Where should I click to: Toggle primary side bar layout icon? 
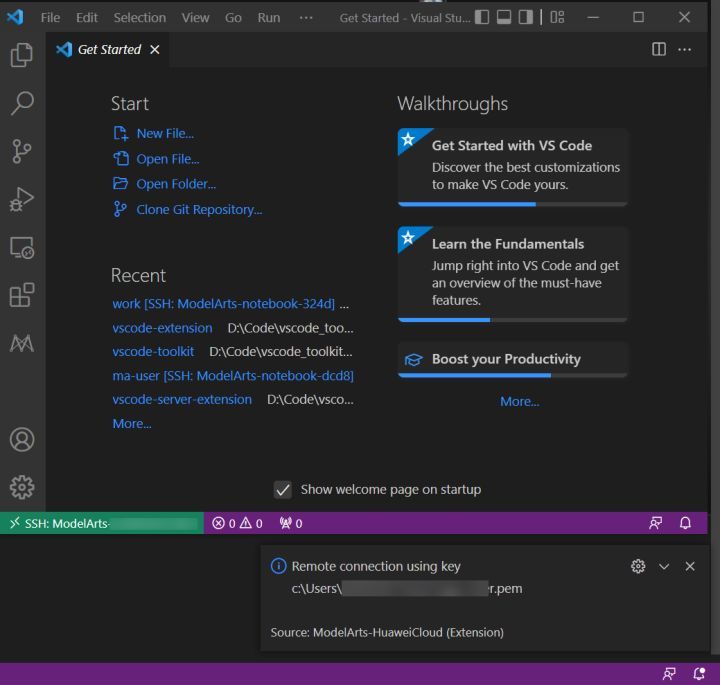[x=482, y=17]
